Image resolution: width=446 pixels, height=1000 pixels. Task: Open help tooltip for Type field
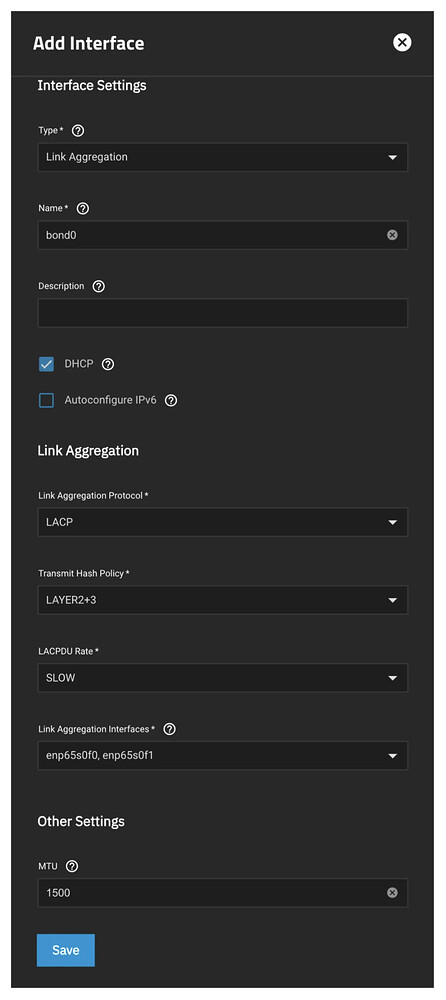pos(78,131)
